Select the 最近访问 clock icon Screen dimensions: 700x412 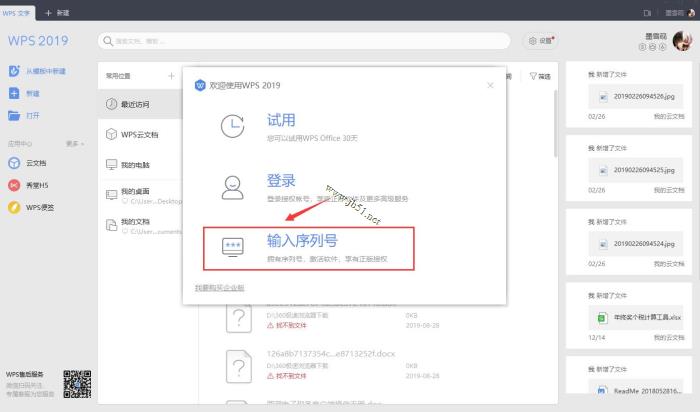pyautogui.click(x=111, y=104)
